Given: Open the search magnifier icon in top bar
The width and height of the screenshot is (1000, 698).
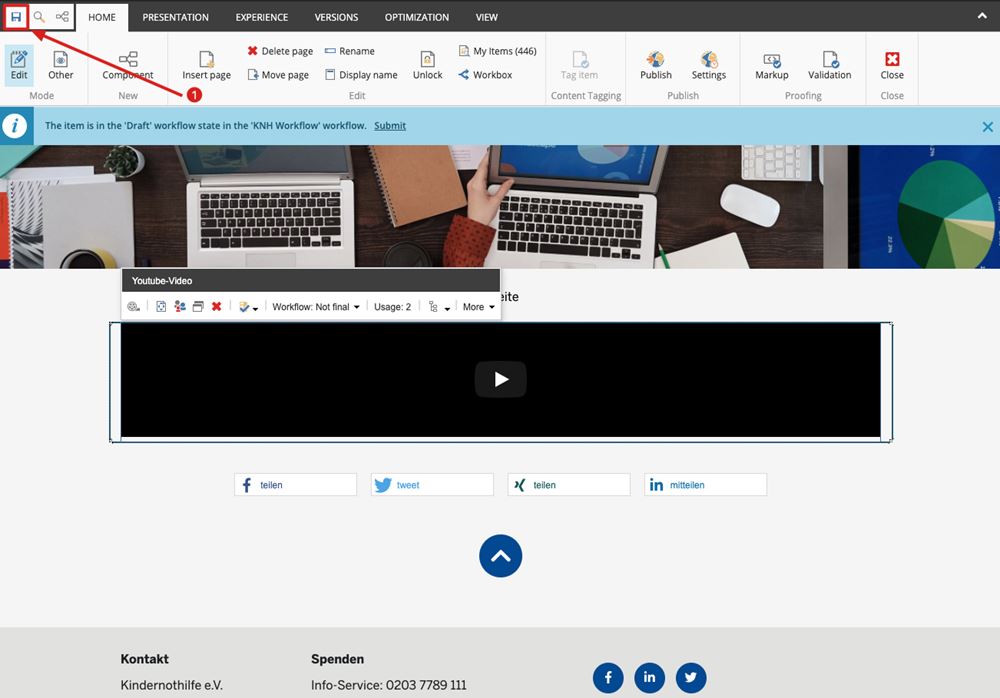Looking at the screenshot, I should [x=39, y=17].
